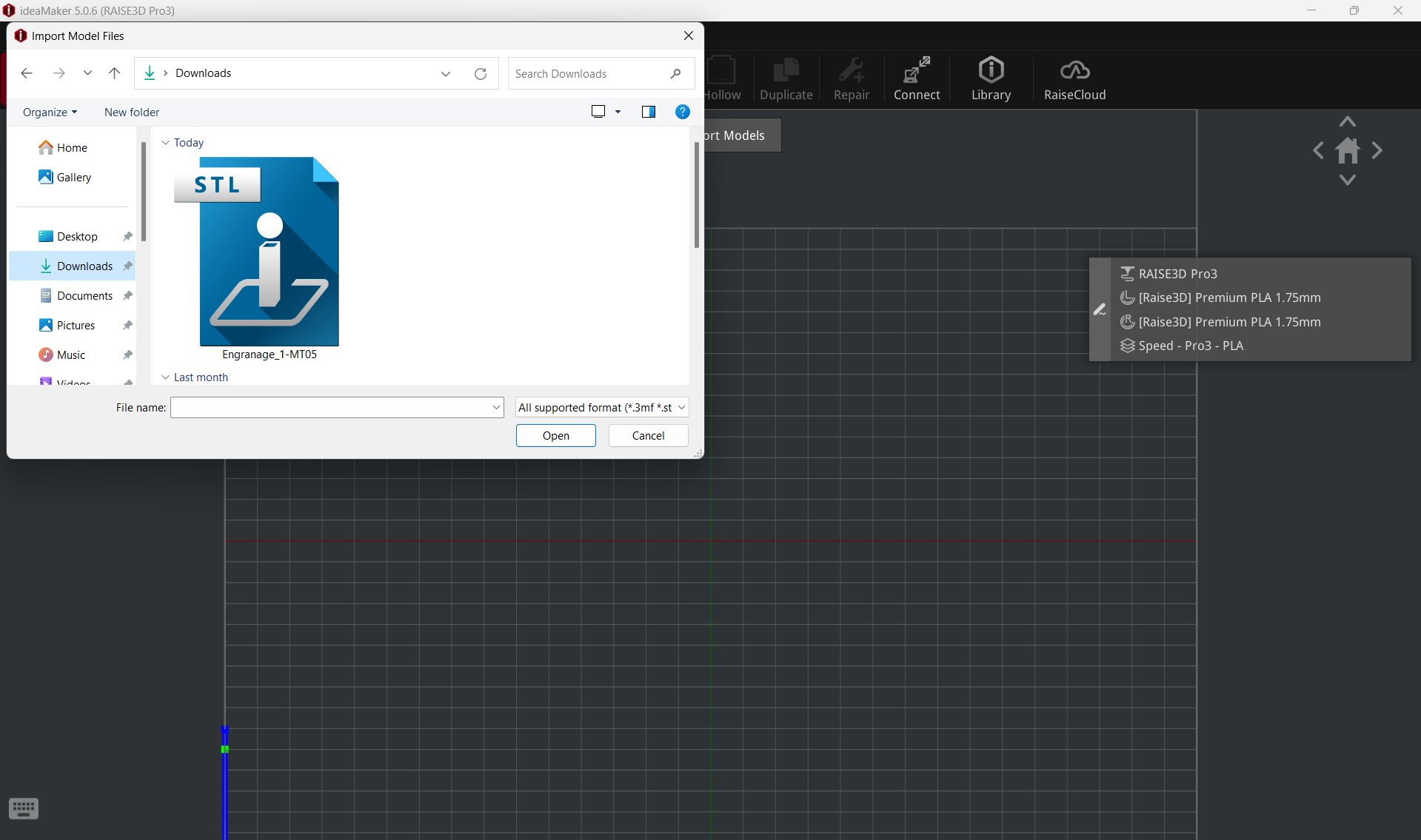Navigate to Desktop in sidebar
1421x840 pixels.
72,236
